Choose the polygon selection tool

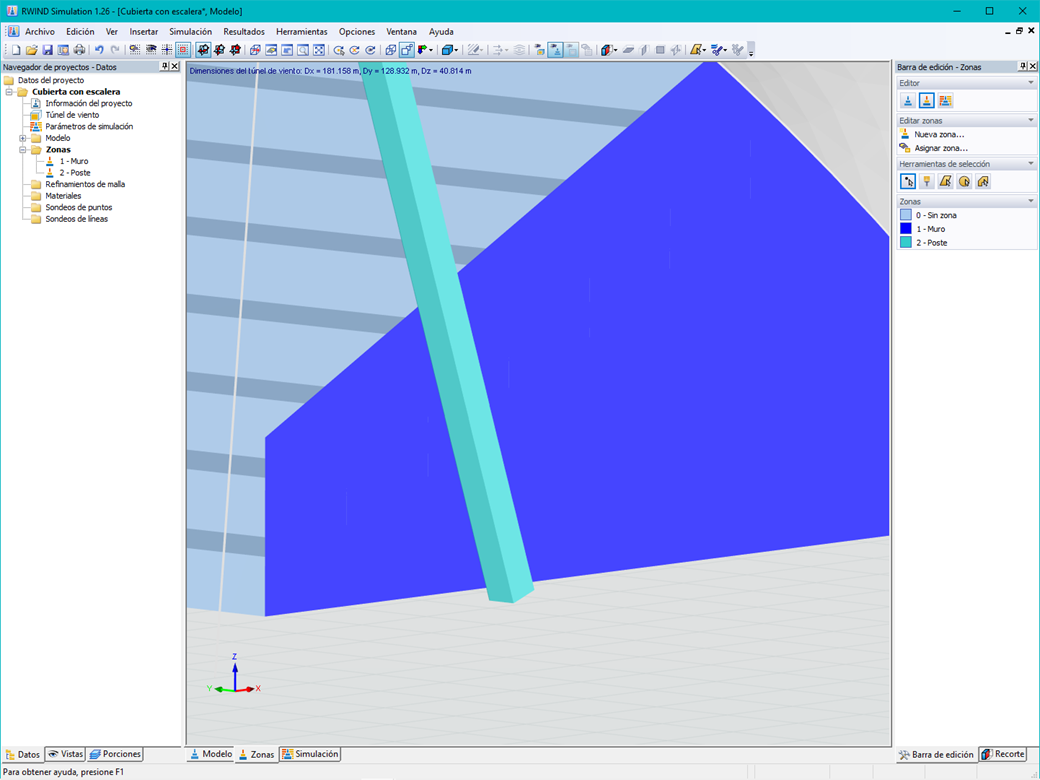944,181
